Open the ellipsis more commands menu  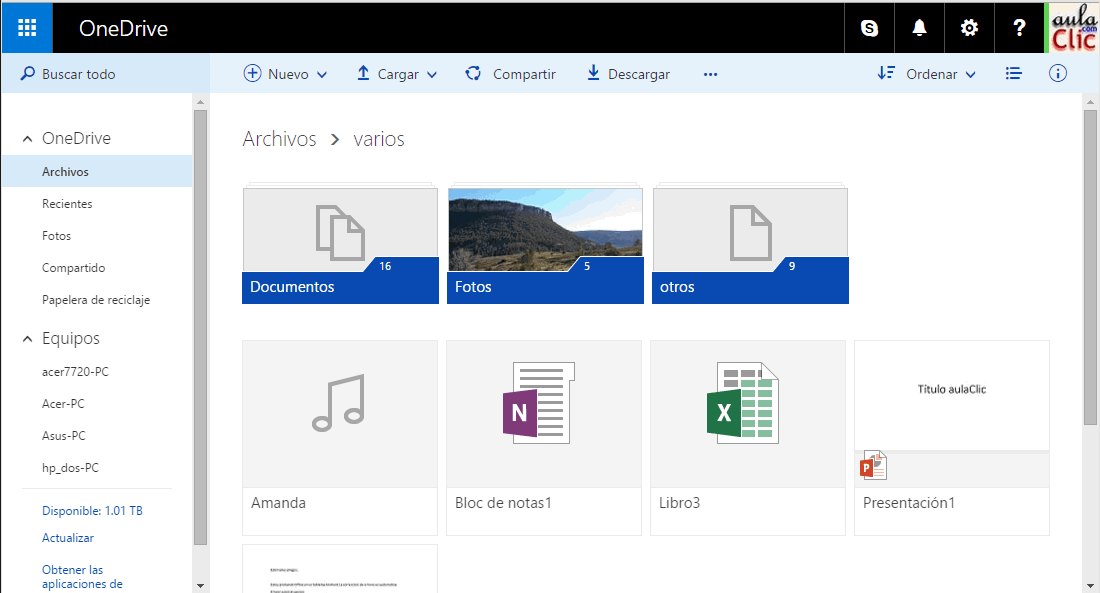coord(710,73)
